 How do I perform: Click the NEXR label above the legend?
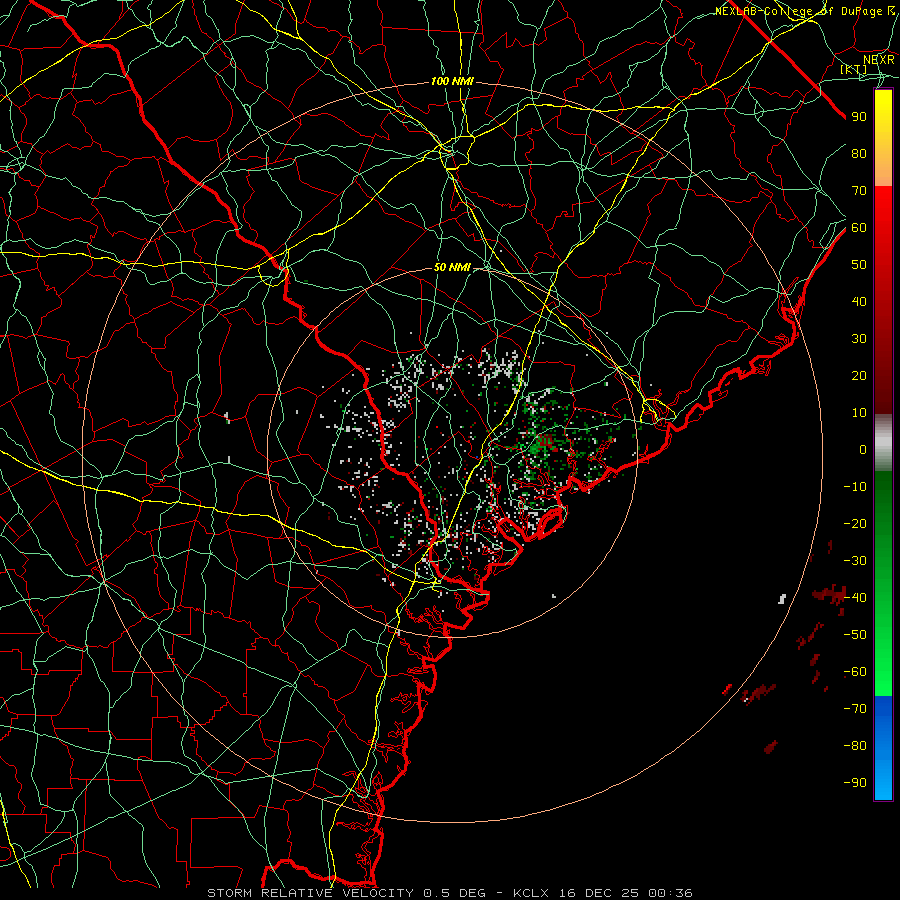879,60
